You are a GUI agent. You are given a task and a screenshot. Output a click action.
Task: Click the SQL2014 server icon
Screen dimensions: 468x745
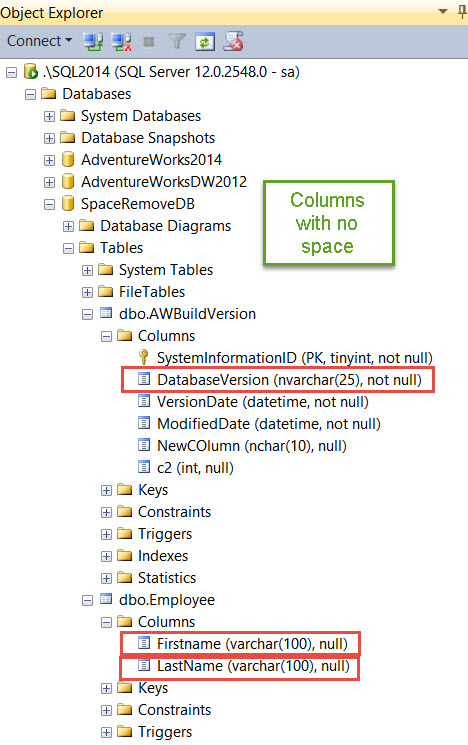tap(31, 72)
